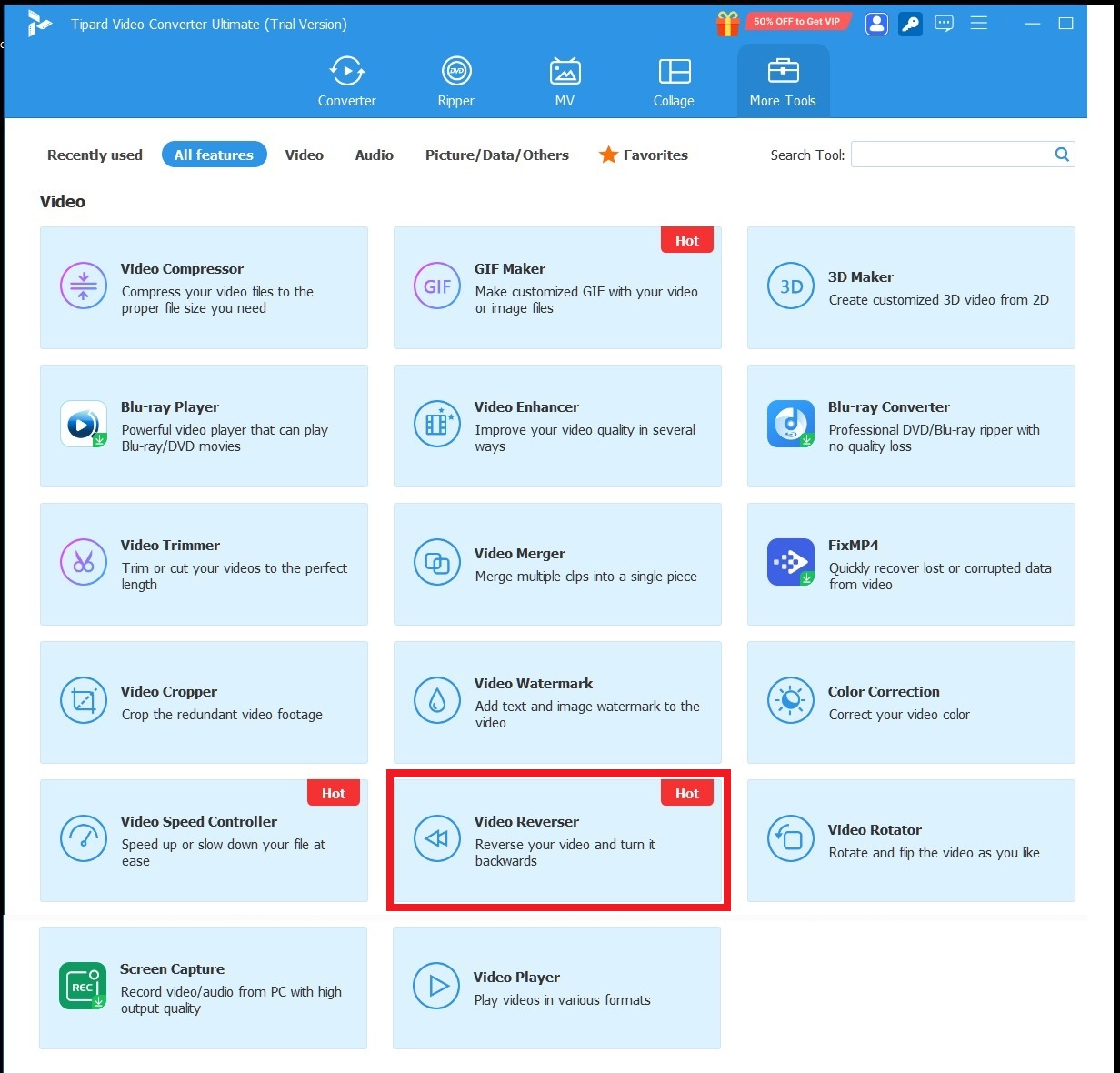Click the Blu-ray Converter disc icon
This screenshot has width=1120, height=1073.
791,424
